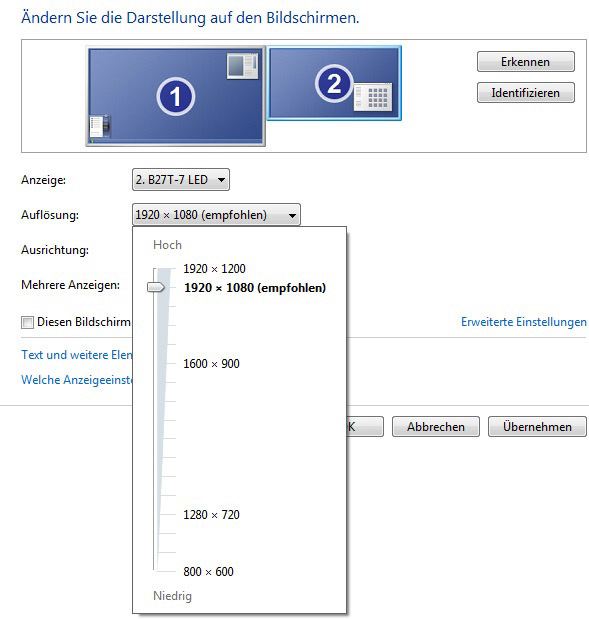Choose 1280 × 720 resolution

pyautogui.click(x=211, y=515)
